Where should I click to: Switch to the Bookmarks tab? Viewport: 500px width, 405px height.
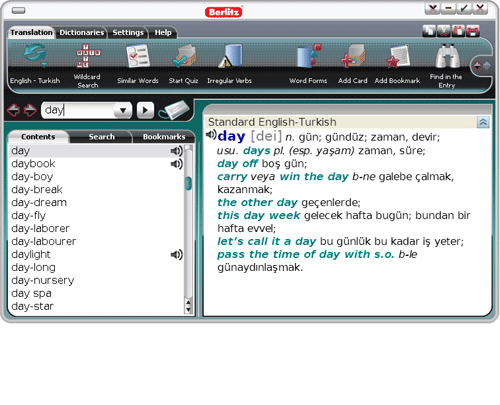pos(164,137)
